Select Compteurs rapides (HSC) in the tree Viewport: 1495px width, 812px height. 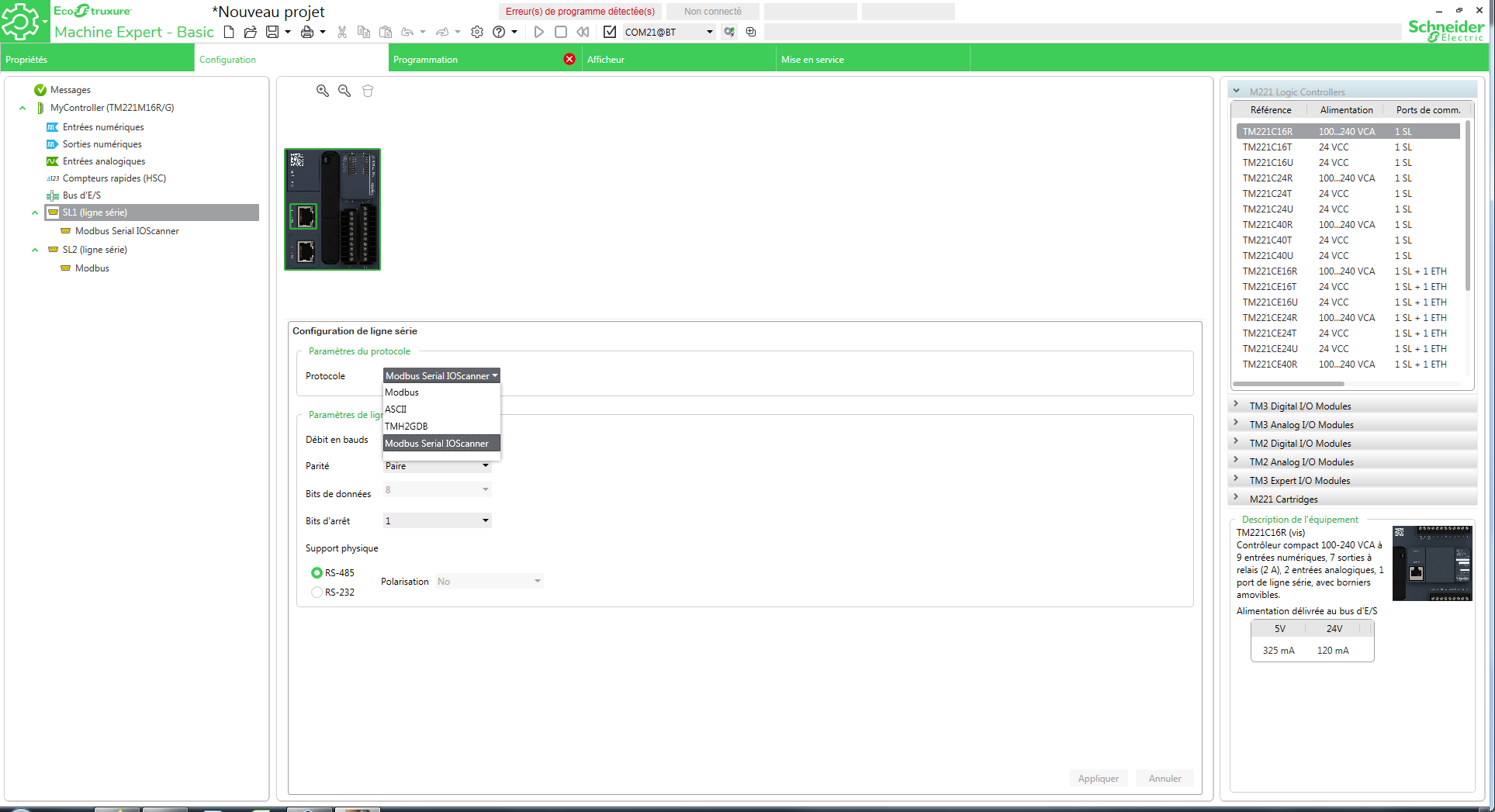click(x=114, y=178)
